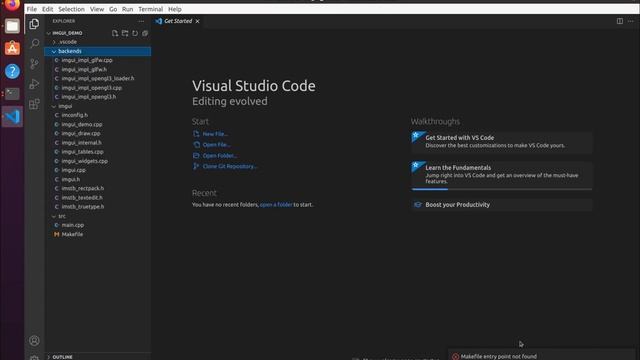Click the 'Makefile entry point not found' notification
640x360 pixels.
(498, 356)
